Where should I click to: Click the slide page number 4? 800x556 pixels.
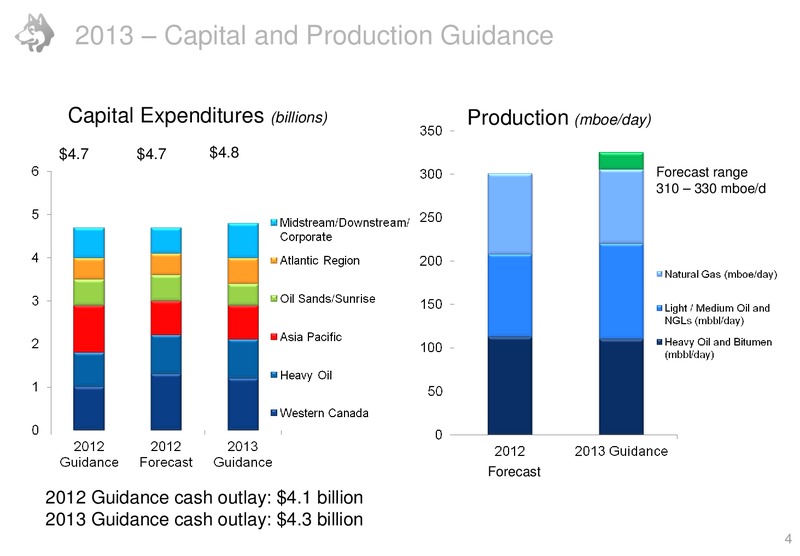point(788,538)
